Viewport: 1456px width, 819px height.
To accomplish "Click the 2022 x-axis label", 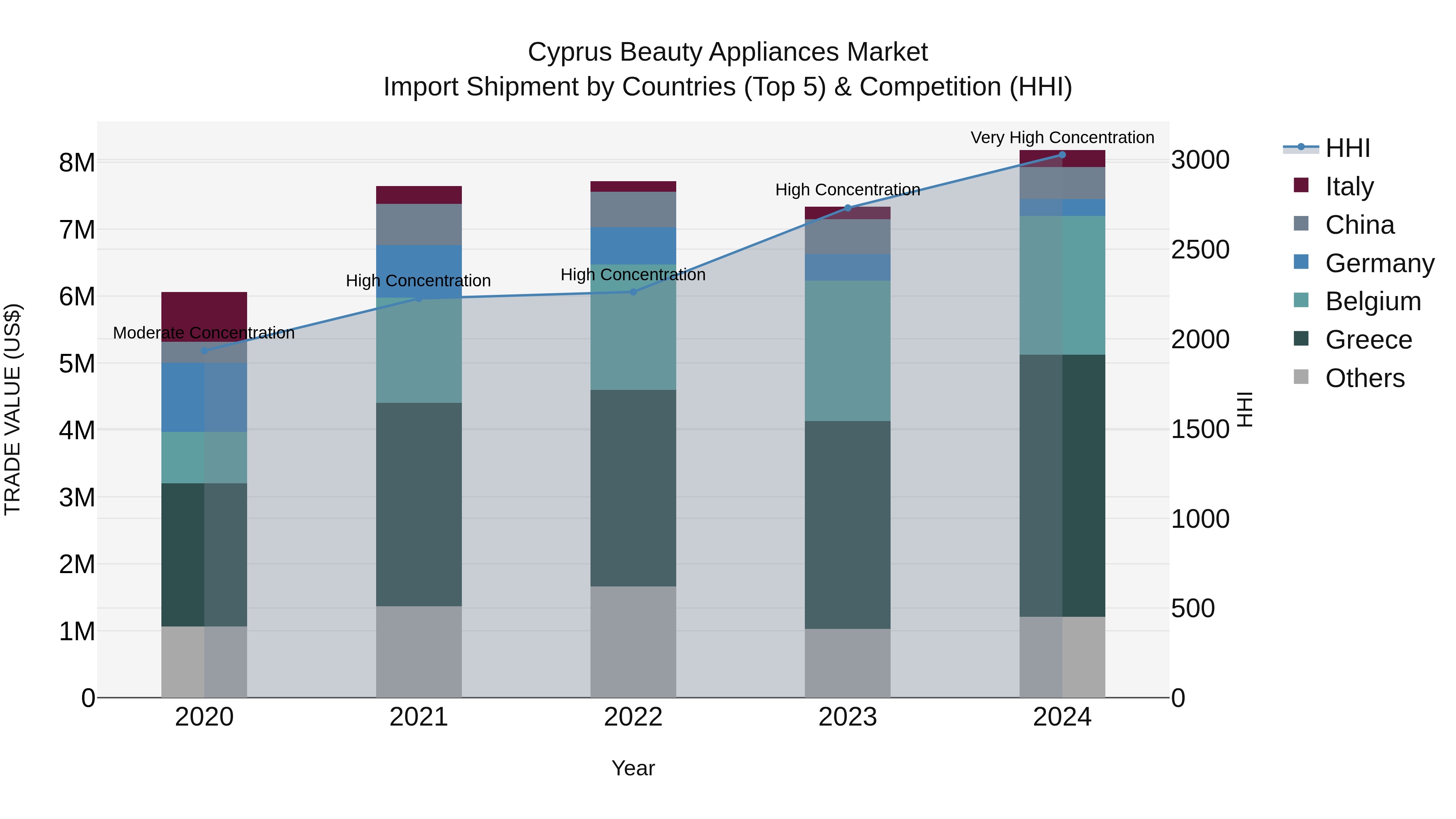I will 633,717.
